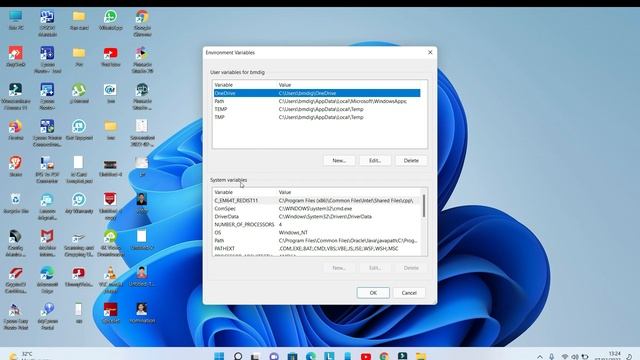Open the VLC media player shortcut
640x360 pixels.
coord(110,279)
